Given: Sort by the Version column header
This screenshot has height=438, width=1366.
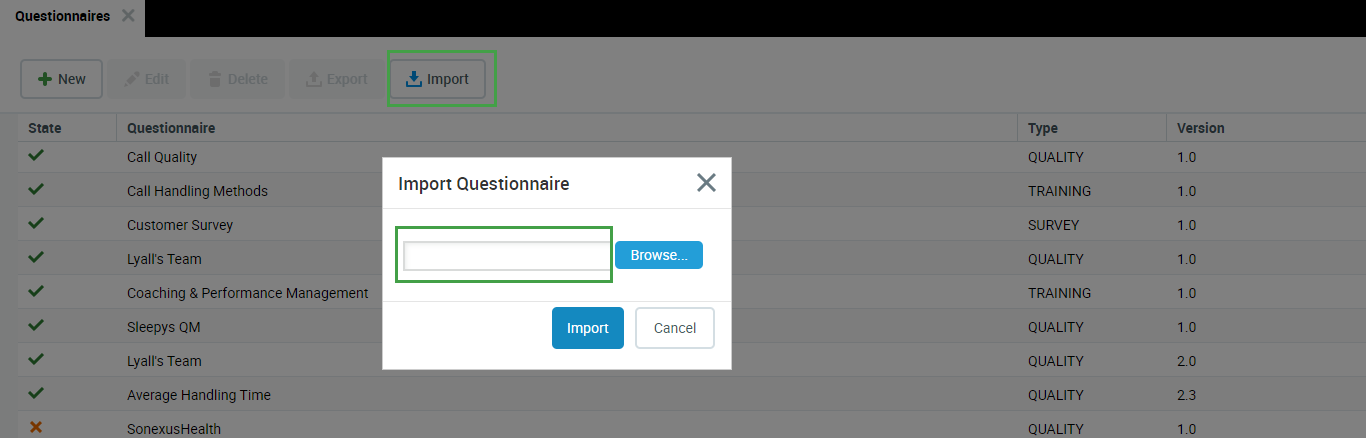Looking at the screenshot, I should (x=1200, y=128).
